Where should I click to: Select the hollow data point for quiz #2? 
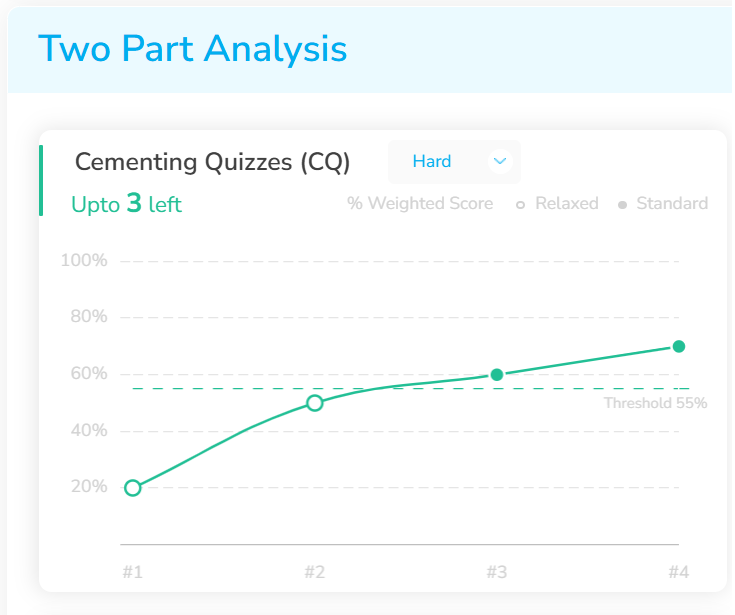315,403
